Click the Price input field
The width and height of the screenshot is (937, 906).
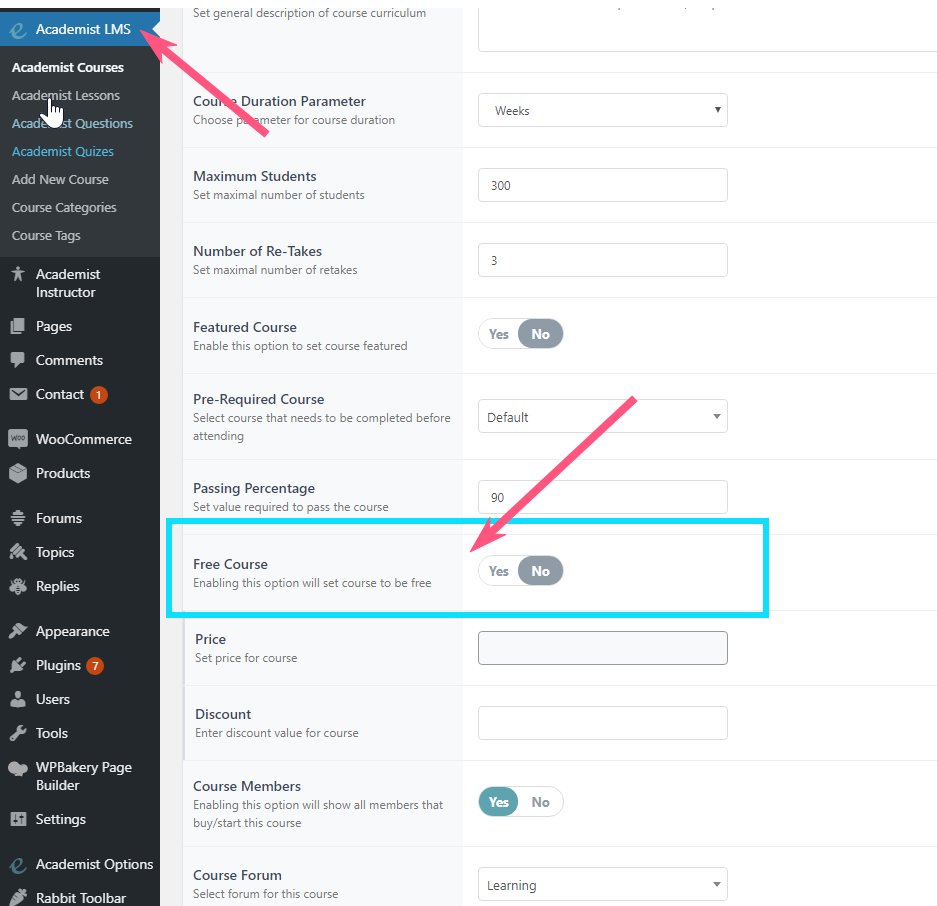[602, 648]
